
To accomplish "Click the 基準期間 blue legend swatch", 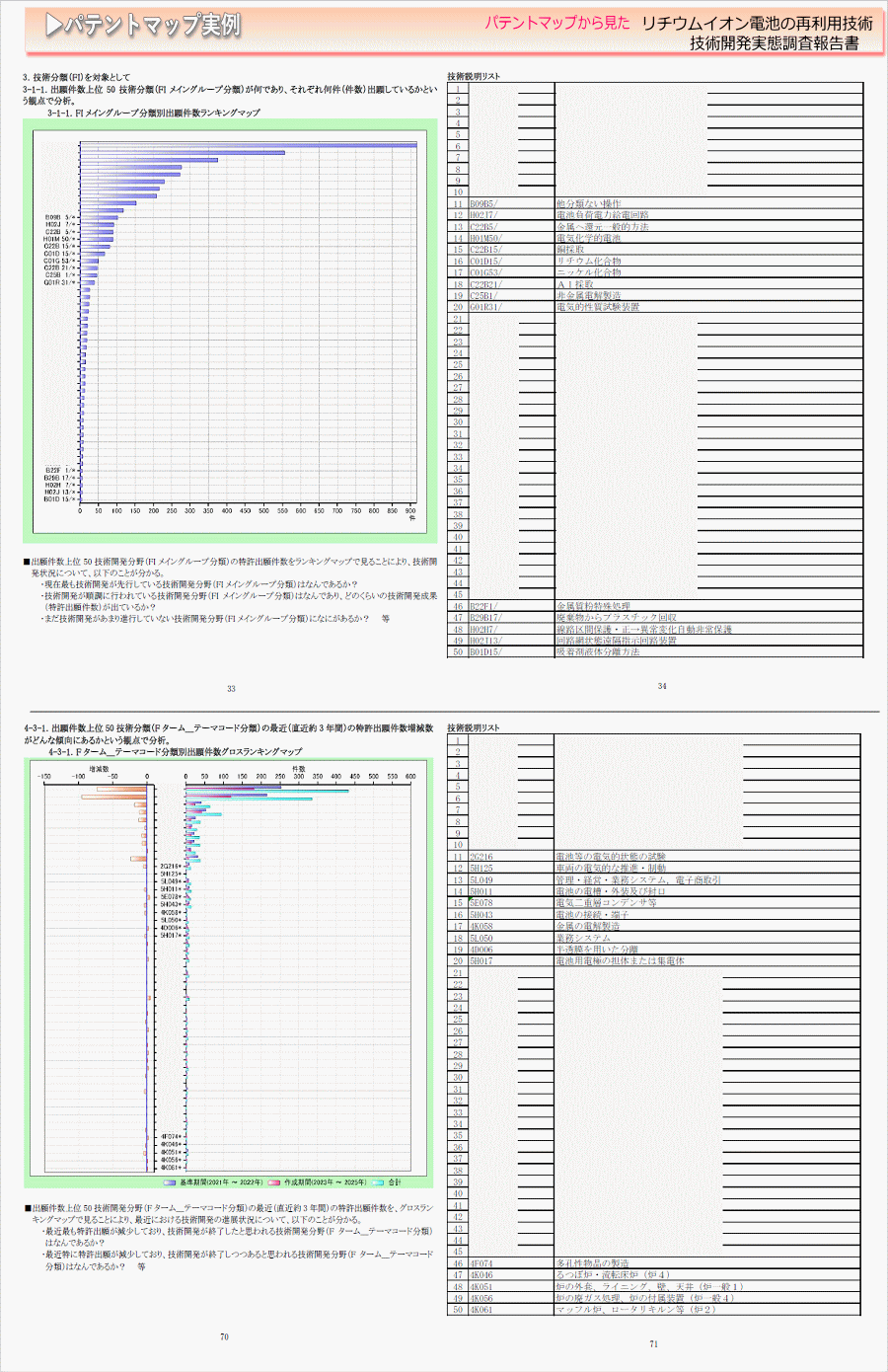I will [171, 1181].
